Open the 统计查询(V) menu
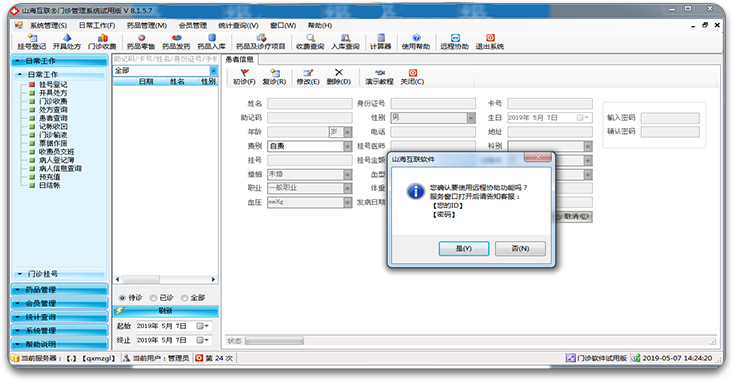This screenshot has width=733, height=381. click(x=238, y=25)
